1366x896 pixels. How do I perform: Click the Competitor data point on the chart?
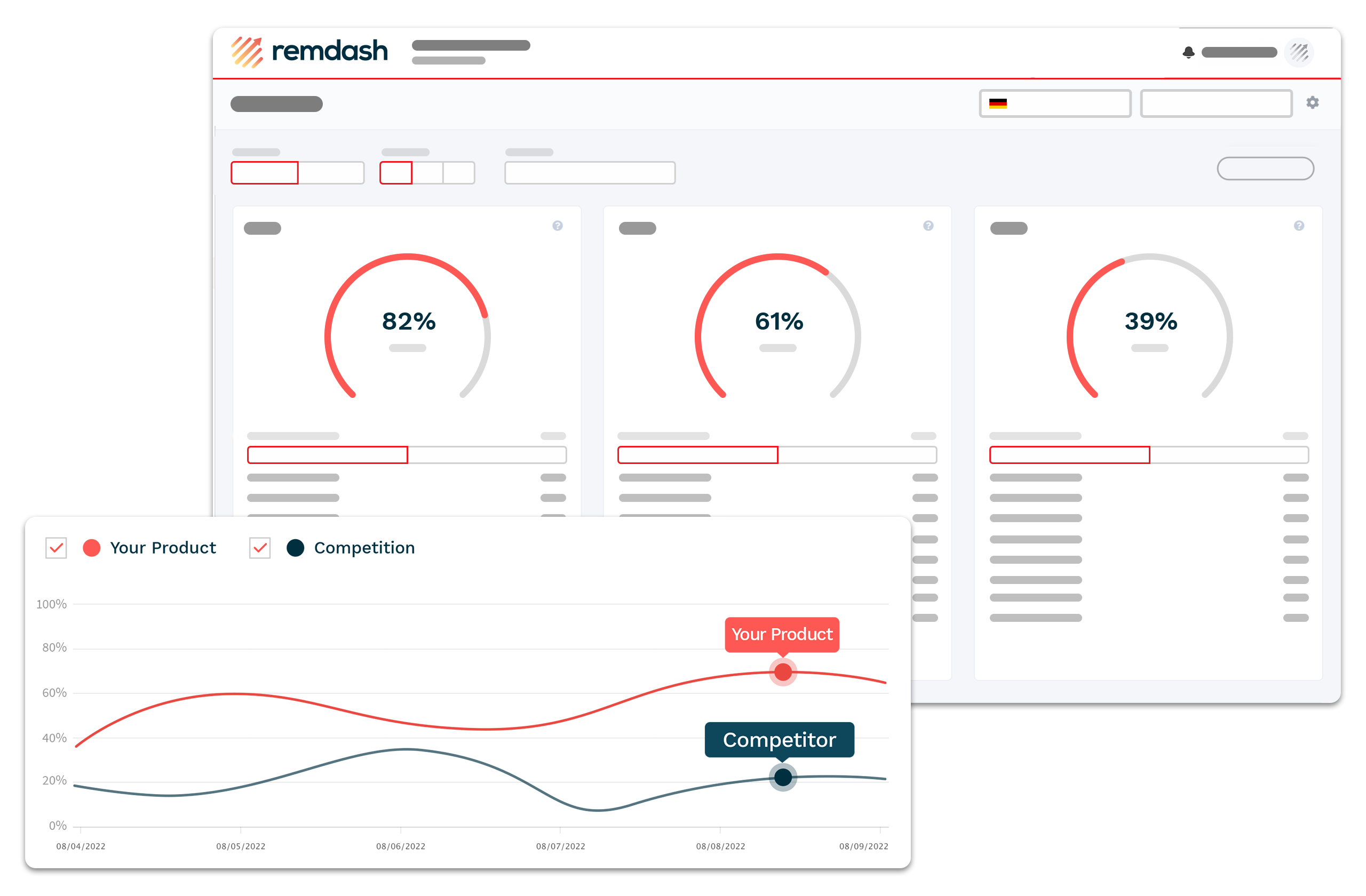783,777
